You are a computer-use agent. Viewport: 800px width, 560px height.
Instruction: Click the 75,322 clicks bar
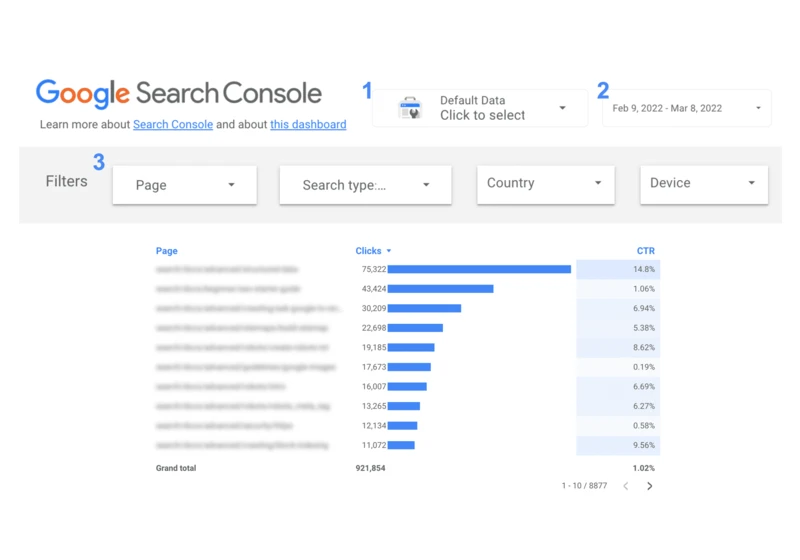click(479, 269)
